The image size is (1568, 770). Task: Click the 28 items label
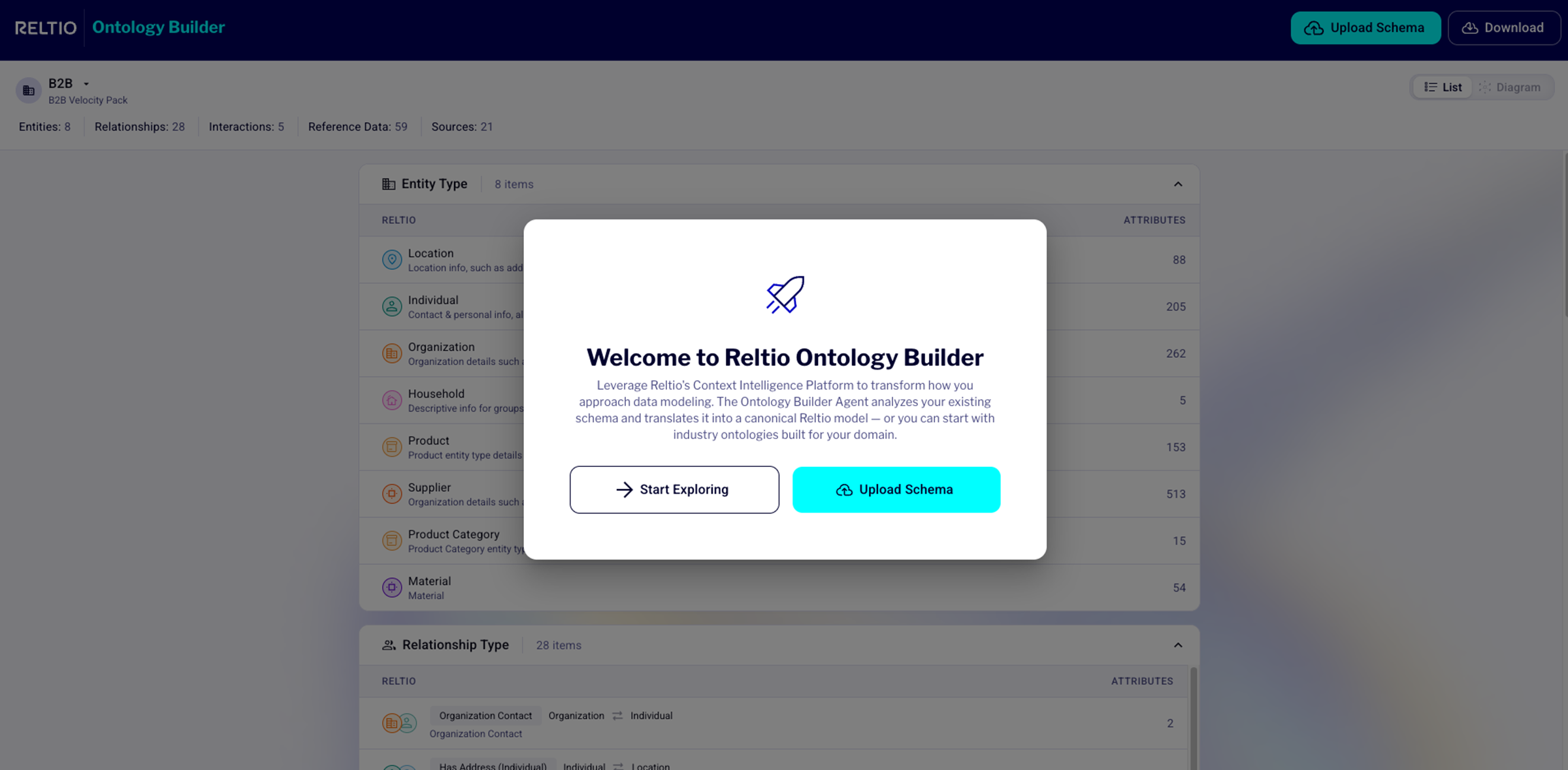(x=559, y=645)
